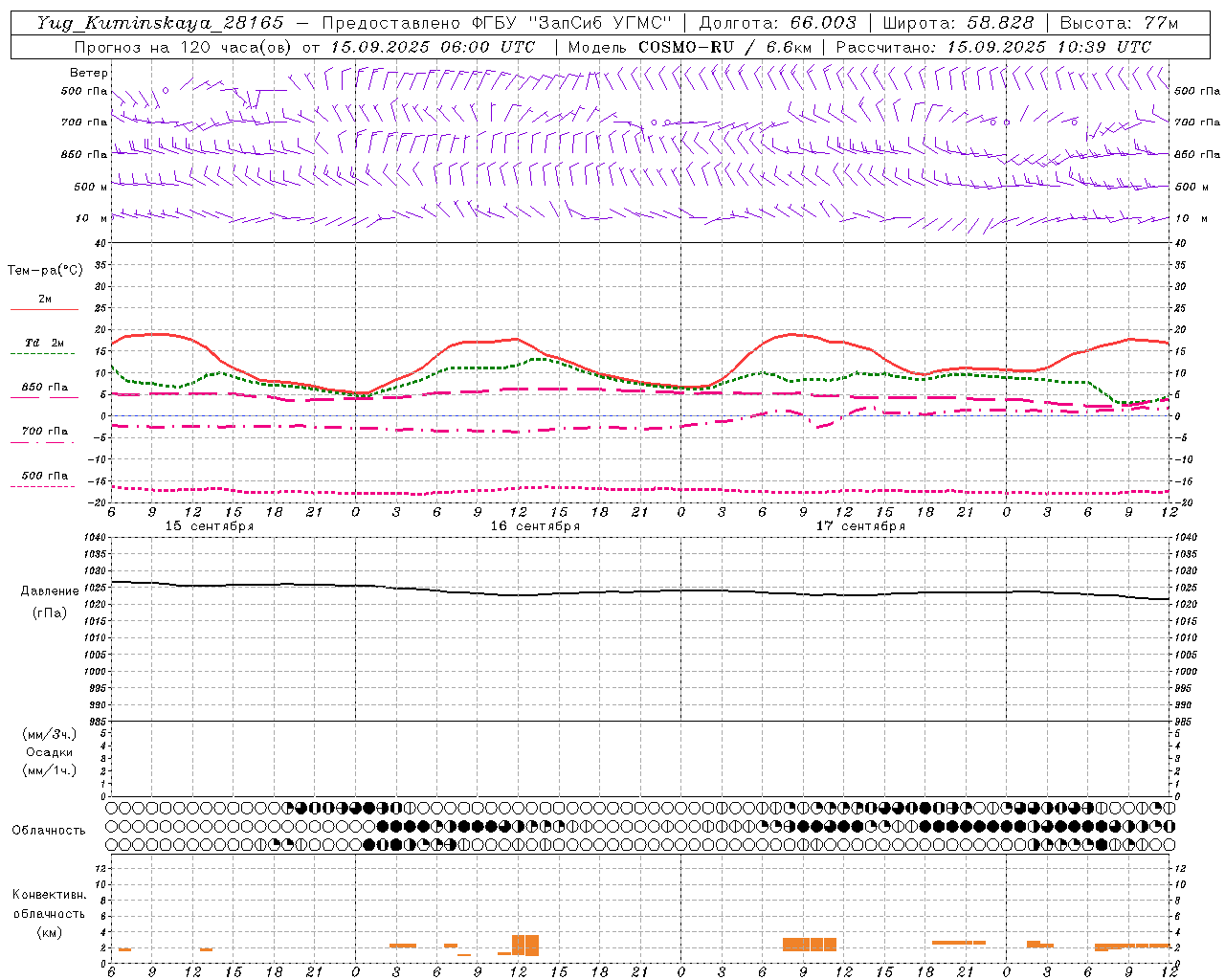Click the 15 сентября date label
This screenshot has width=1225, height=980.
click(x=210, y=526)
